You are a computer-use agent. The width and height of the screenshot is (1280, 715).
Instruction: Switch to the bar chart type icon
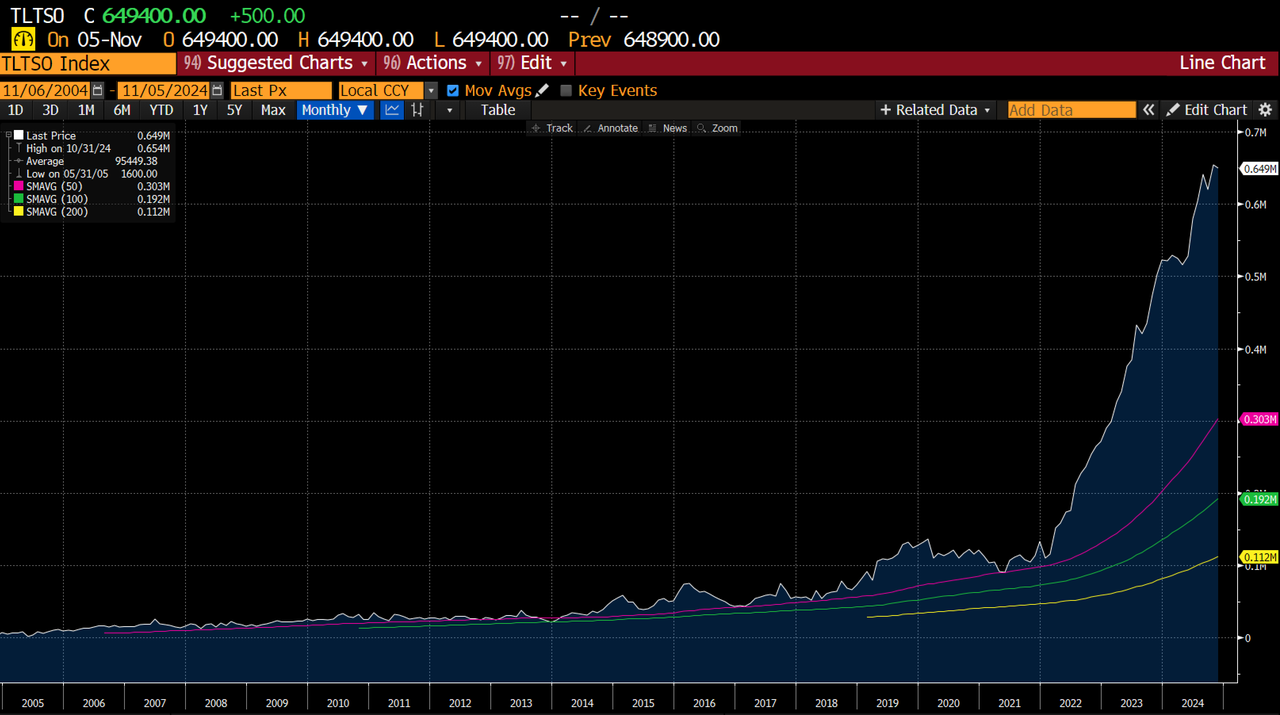pos(417,110)
